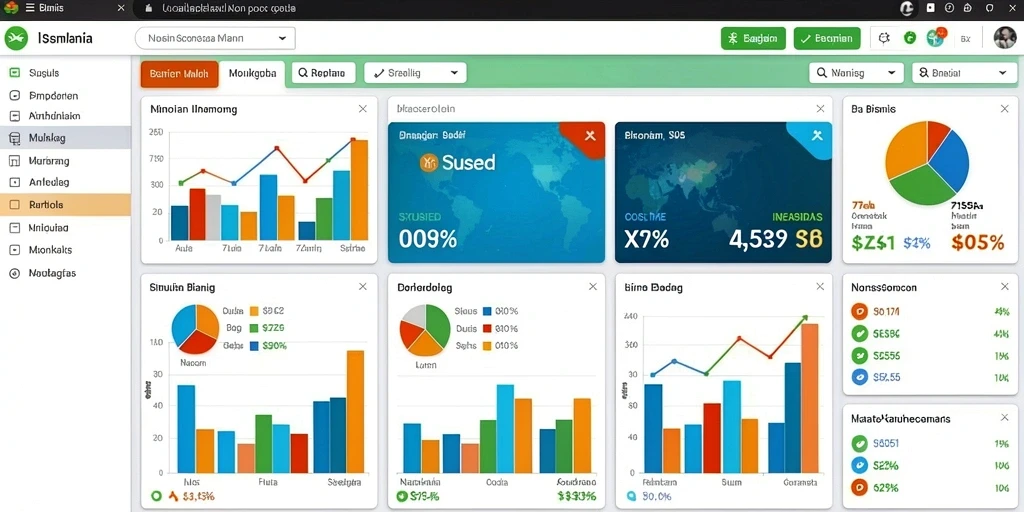Open the user profile avatar
This screenshot has height=512, width=1024.
point(1005,39)
